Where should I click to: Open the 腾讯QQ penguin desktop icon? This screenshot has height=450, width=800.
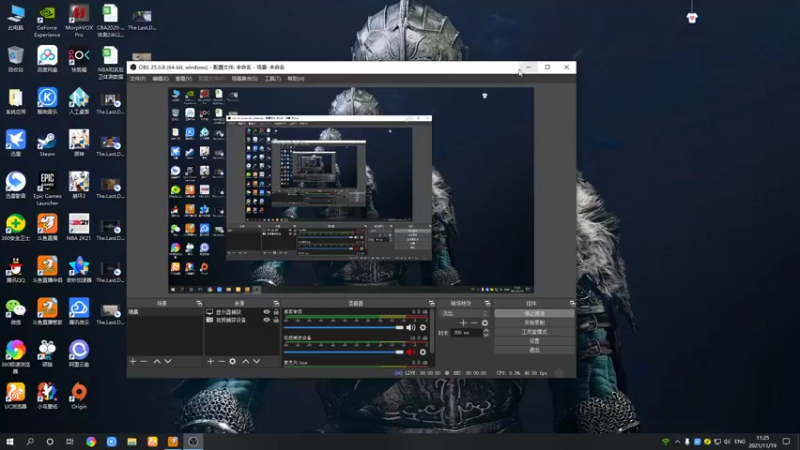point(15,269)
